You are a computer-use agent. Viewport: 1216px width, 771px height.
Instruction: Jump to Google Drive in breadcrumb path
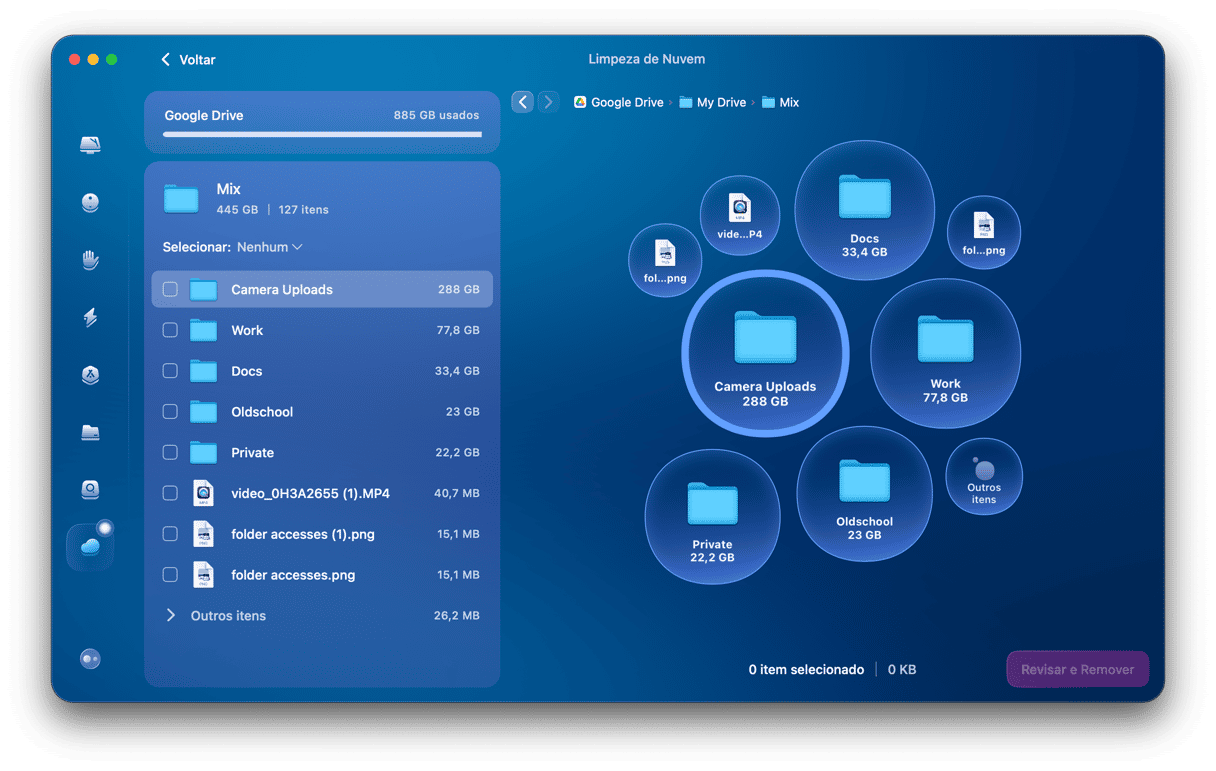coord(626,102)
